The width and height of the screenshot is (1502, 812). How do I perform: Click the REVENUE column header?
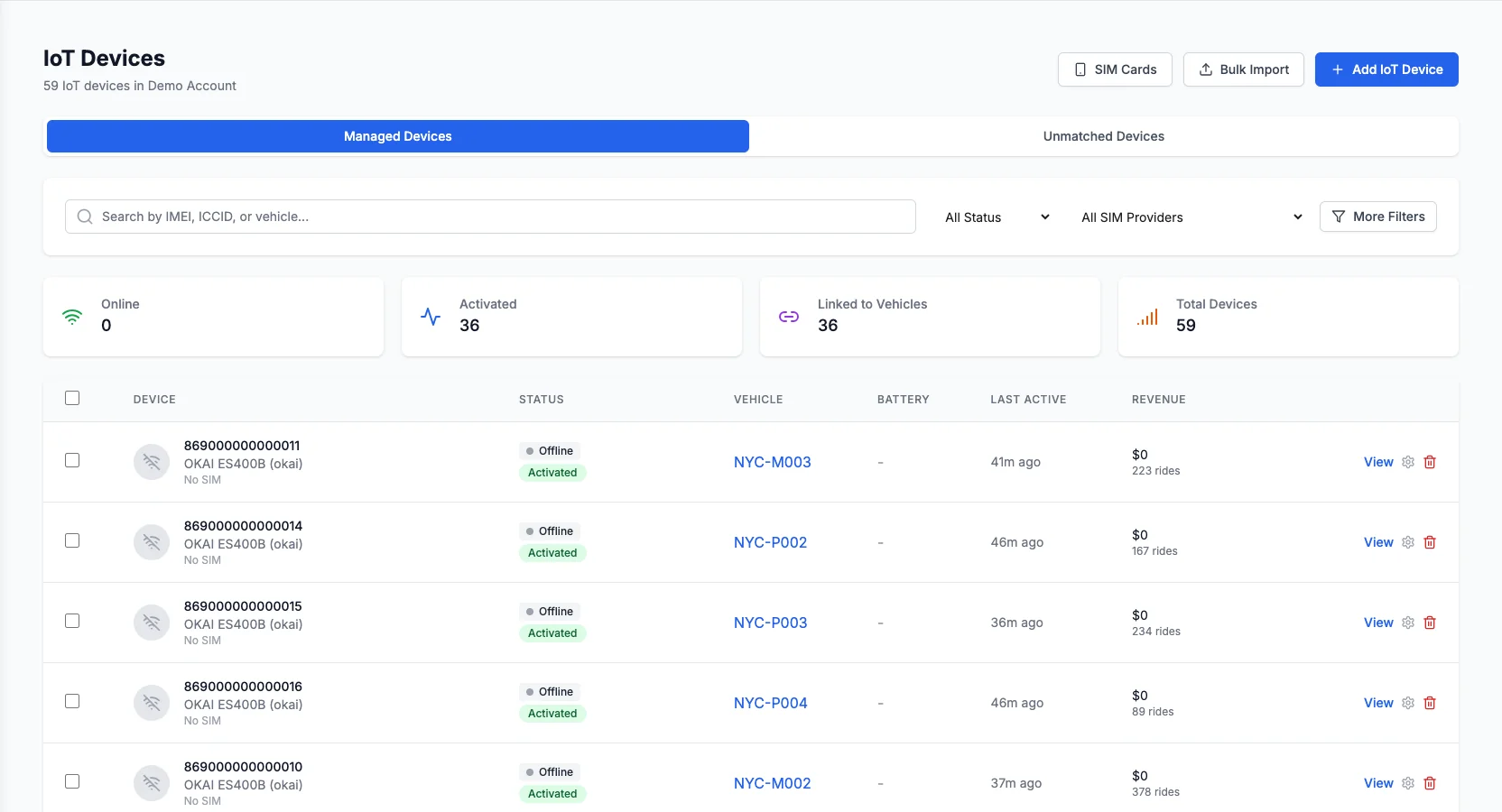coord(1159,400)
